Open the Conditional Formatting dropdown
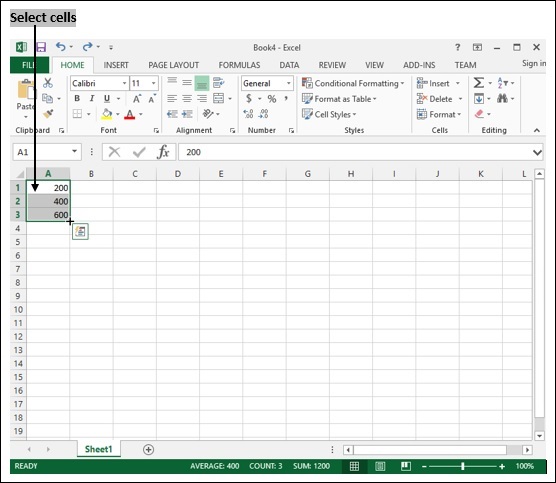Screen dimensions: 556x483 click(353, 83)
